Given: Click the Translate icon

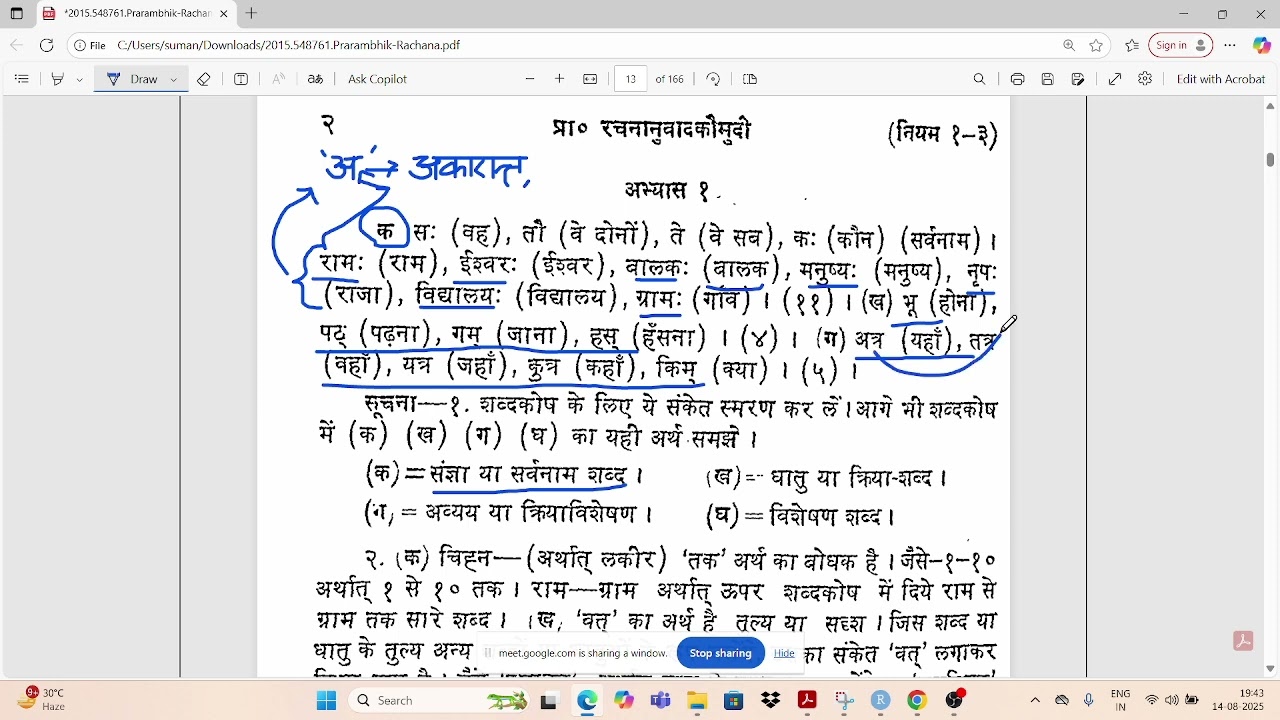Looking at the screenshot, I should (x=315, y=79).
